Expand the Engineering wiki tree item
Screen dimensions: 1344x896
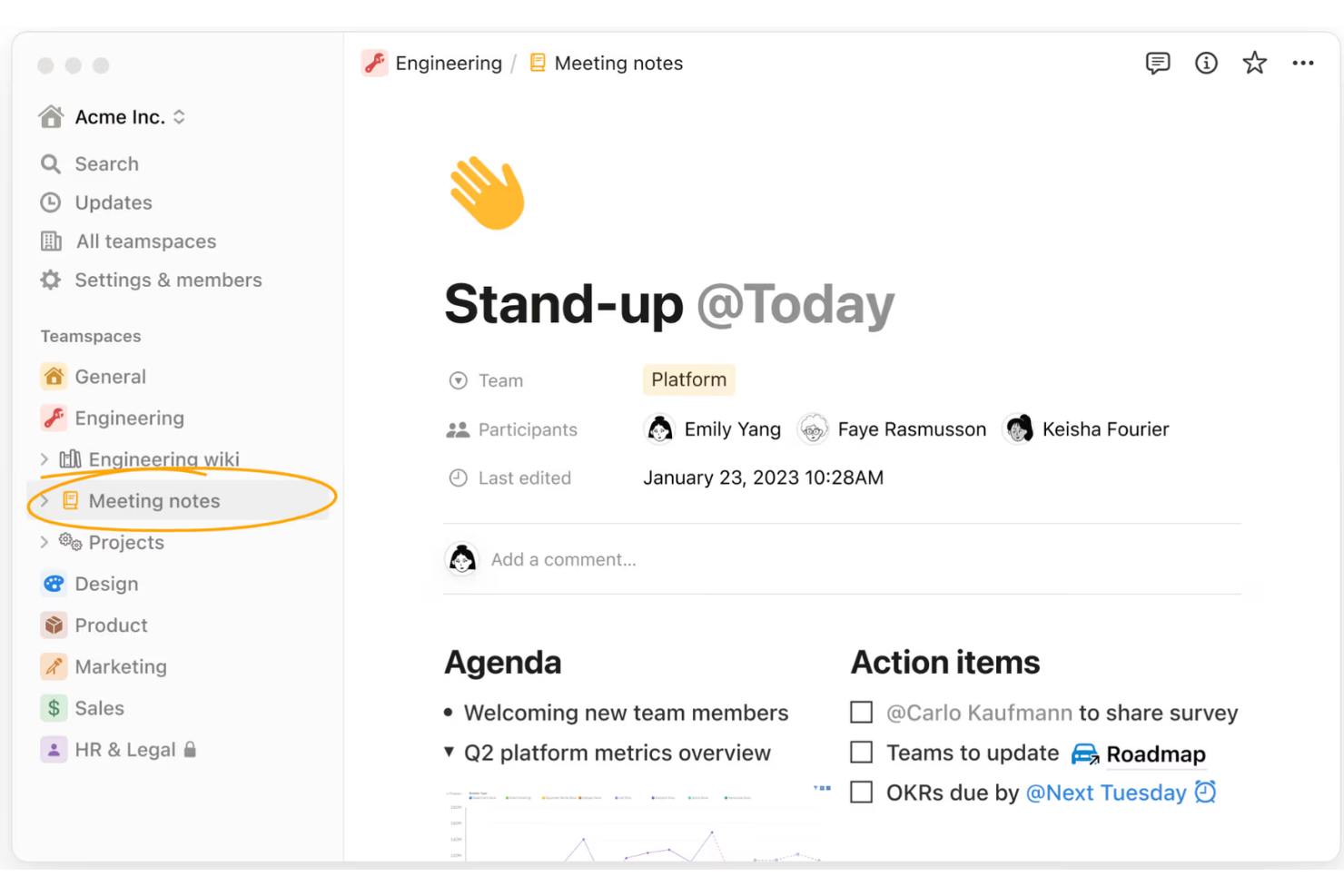(44, 458)
